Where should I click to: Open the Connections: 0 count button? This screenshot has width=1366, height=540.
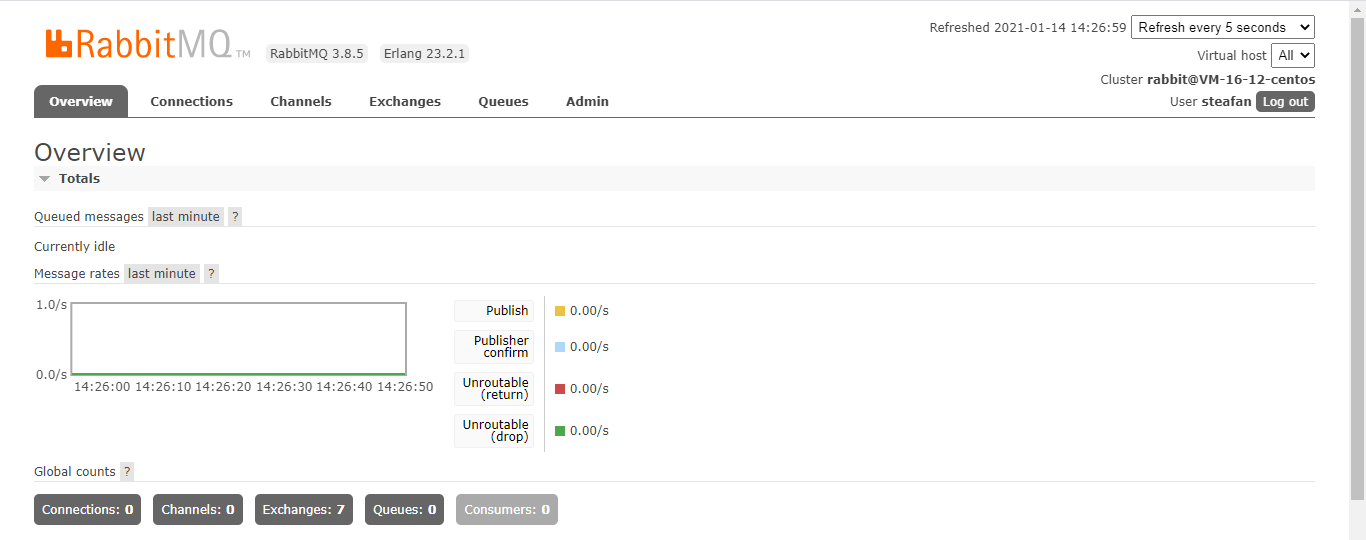[87, 510]
